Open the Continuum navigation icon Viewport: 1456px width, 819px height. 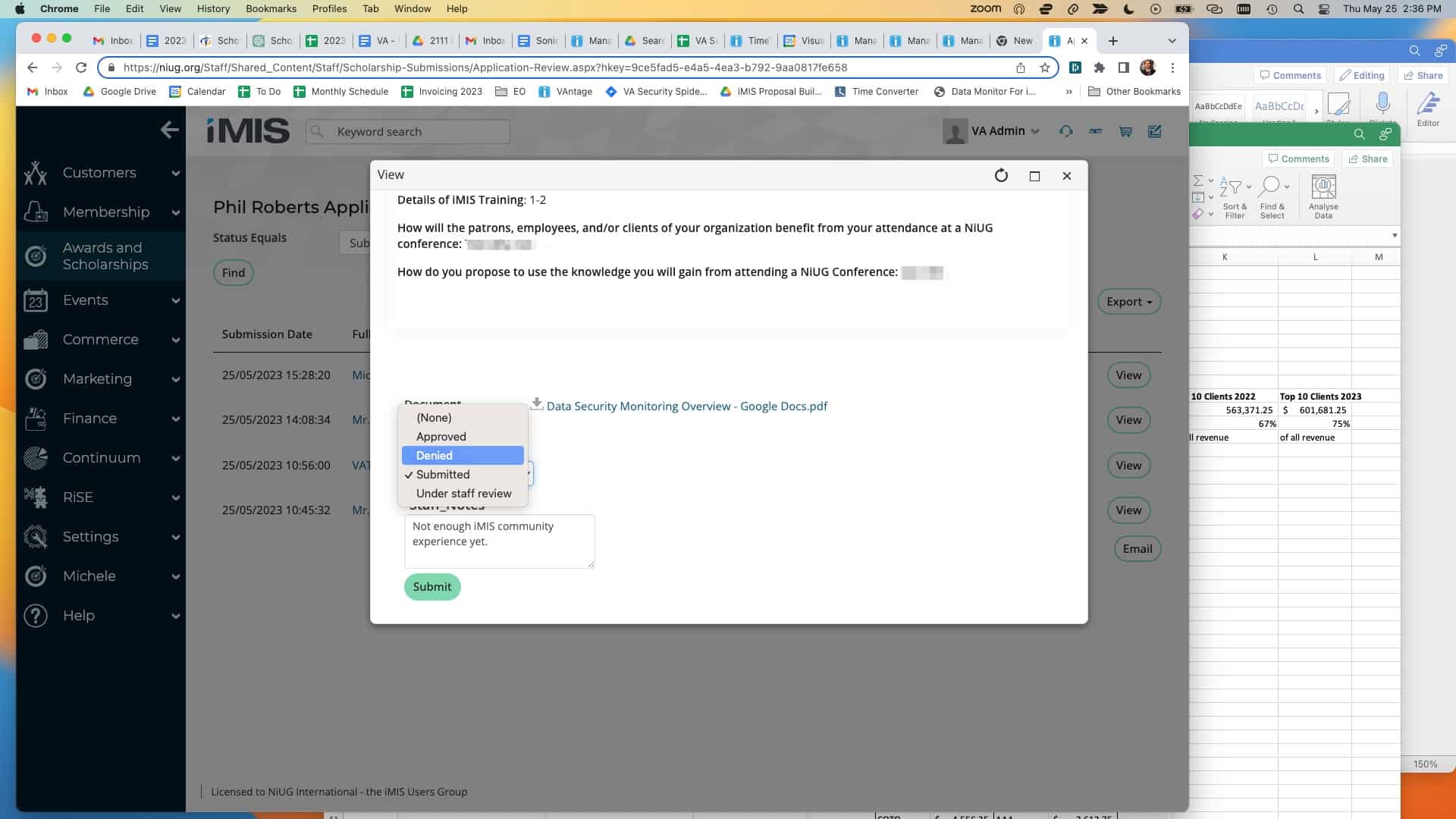(x=36, y=458)
